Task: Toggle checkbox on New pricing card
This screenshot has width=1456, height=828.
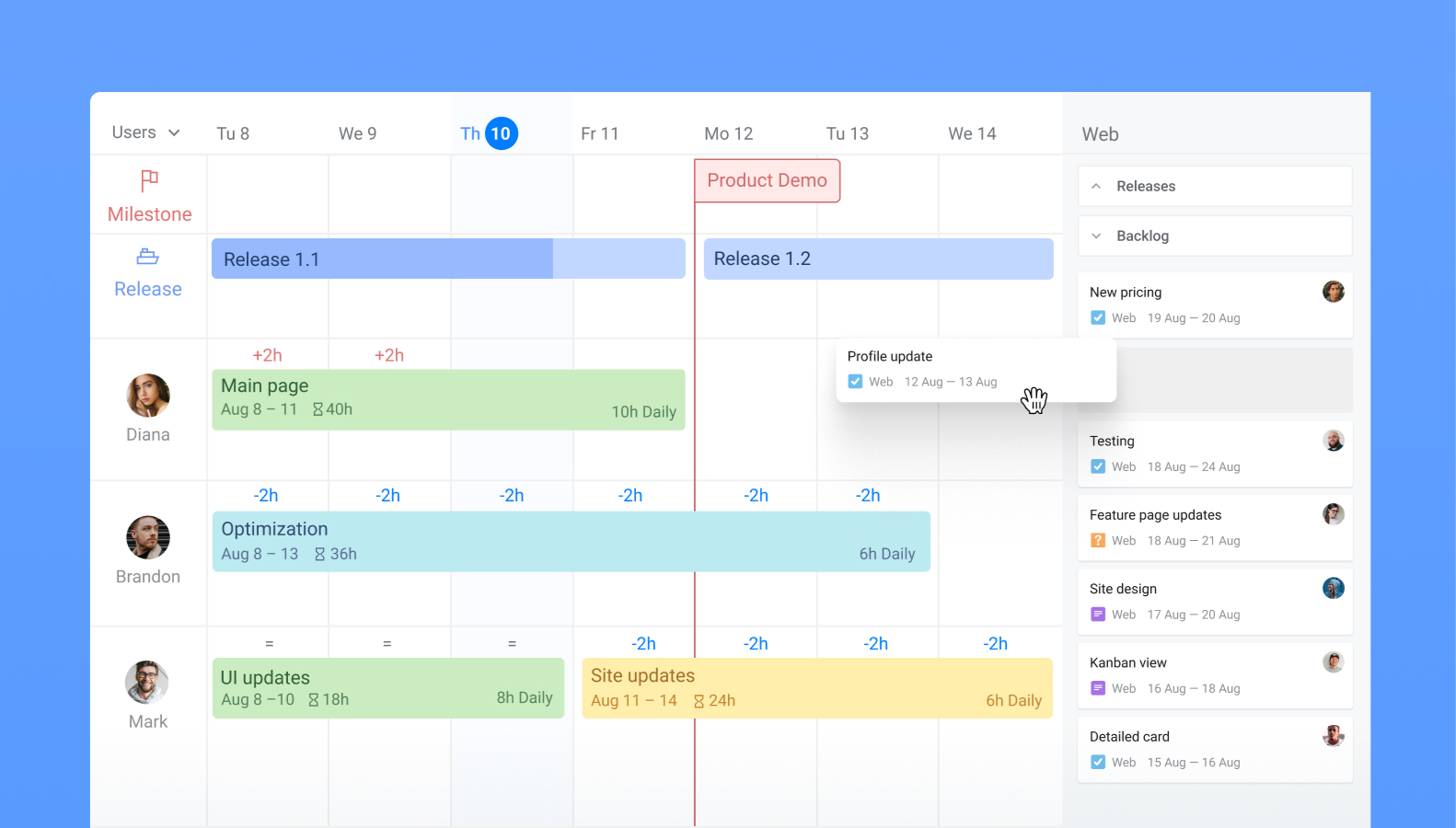Action: 1098,318
